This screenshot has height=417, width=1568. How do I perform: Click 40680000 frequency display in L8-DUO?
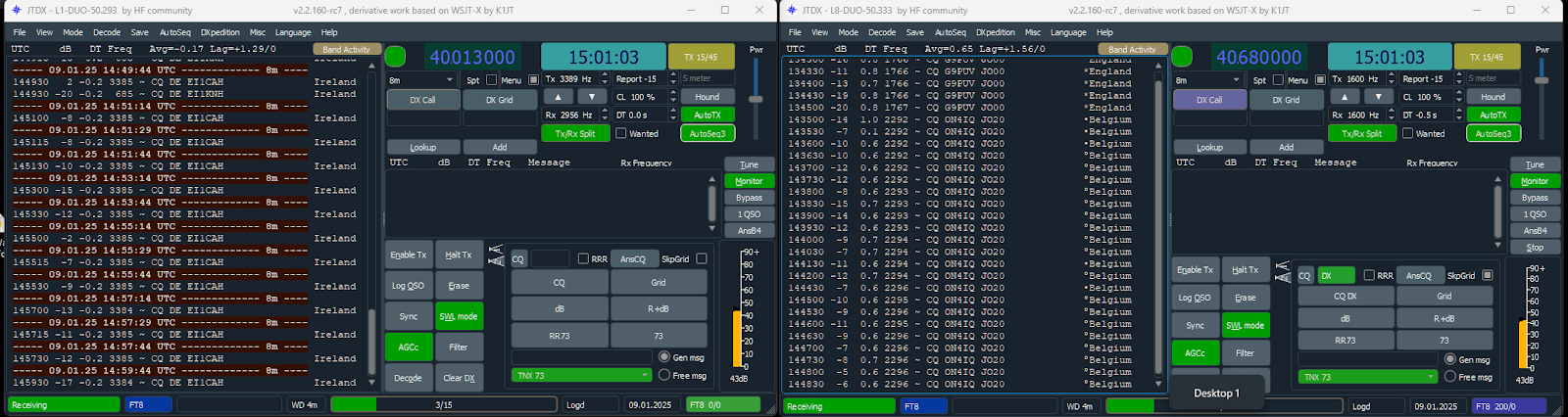(1259, 57)
